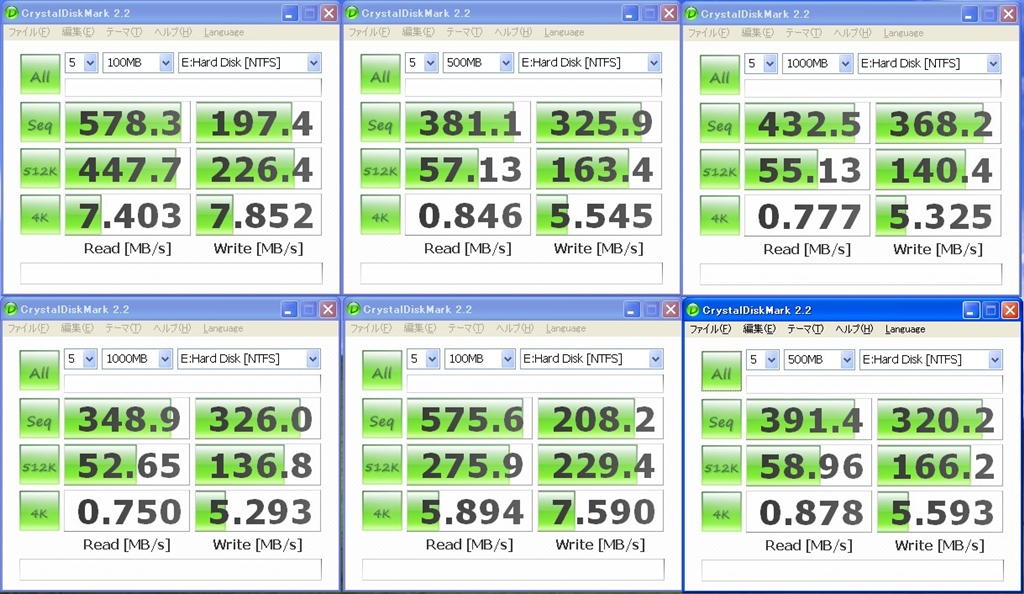Open the test count dropdown in the window showing 391.4

point(763,360)
